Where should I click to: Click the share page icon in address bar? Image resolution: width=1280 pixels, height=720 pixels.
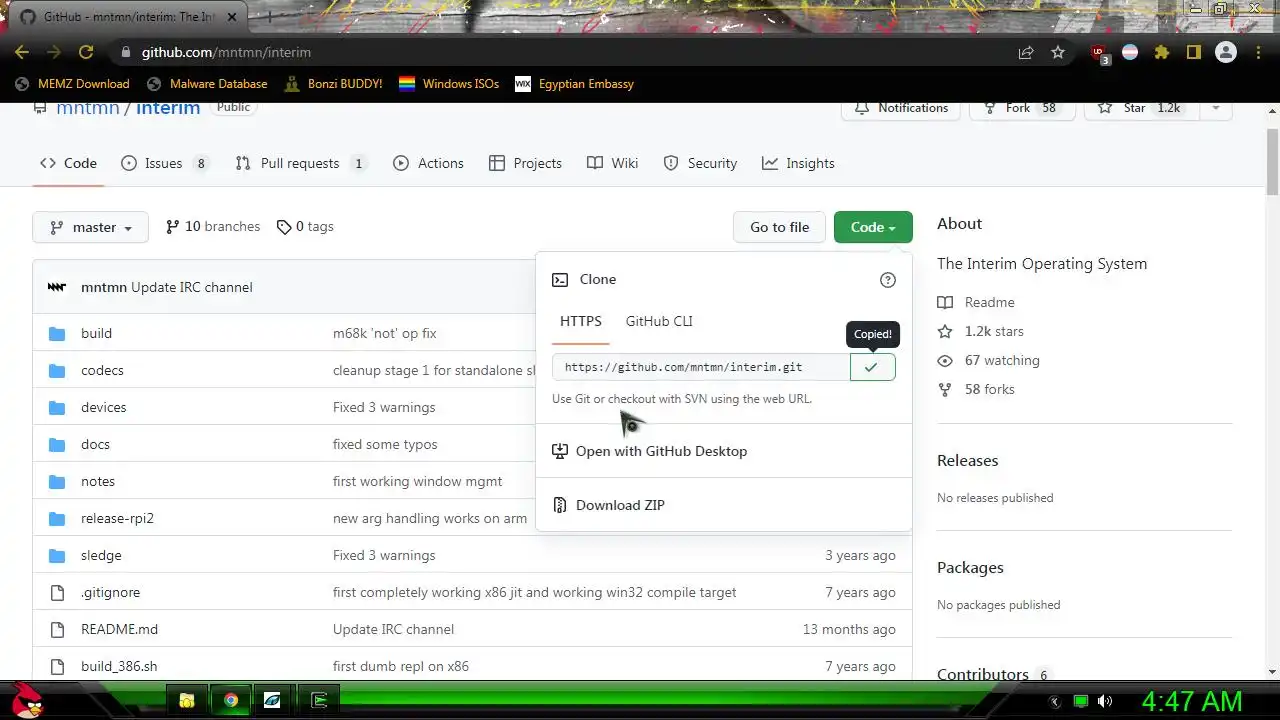point(1026,52)
